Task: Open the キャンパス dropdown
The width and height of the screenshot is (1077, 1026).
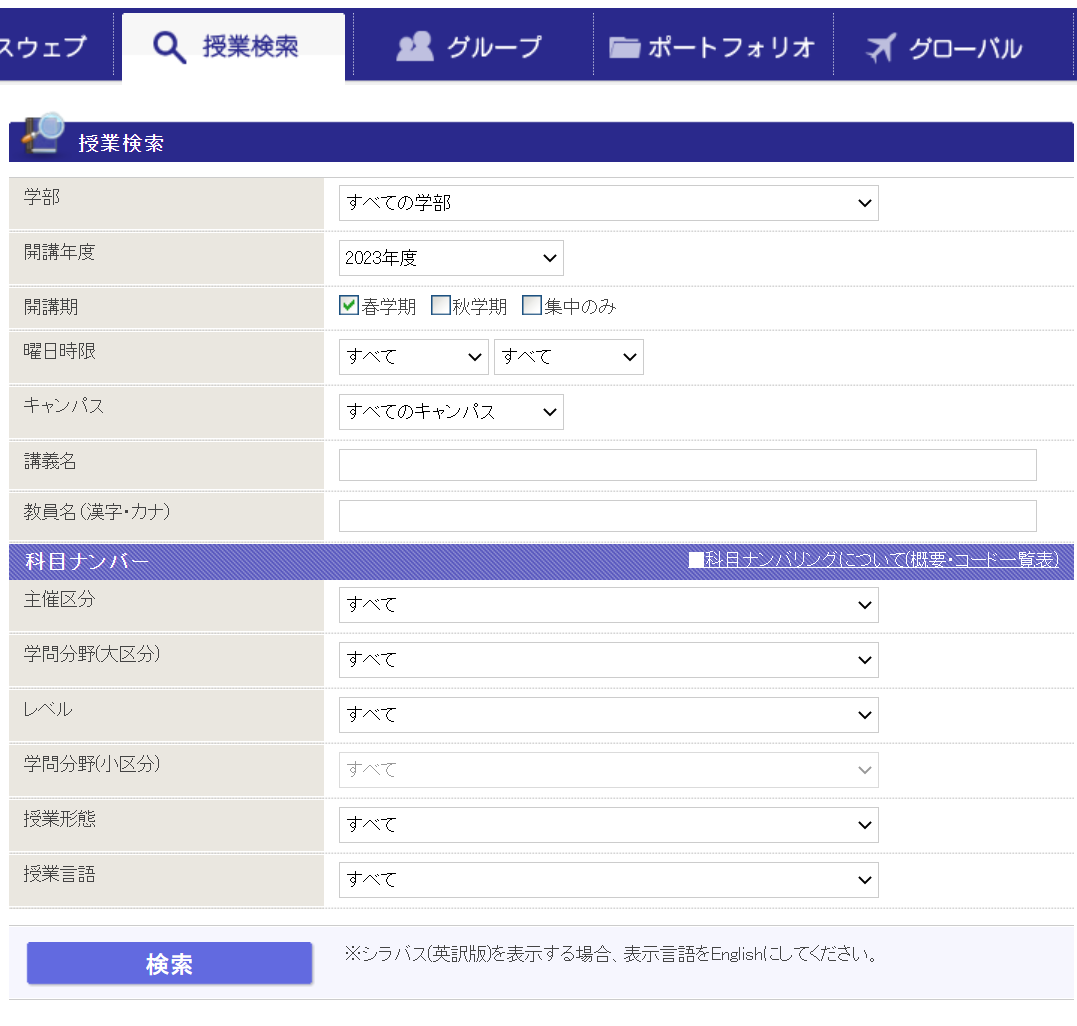Action: (451, 412)
